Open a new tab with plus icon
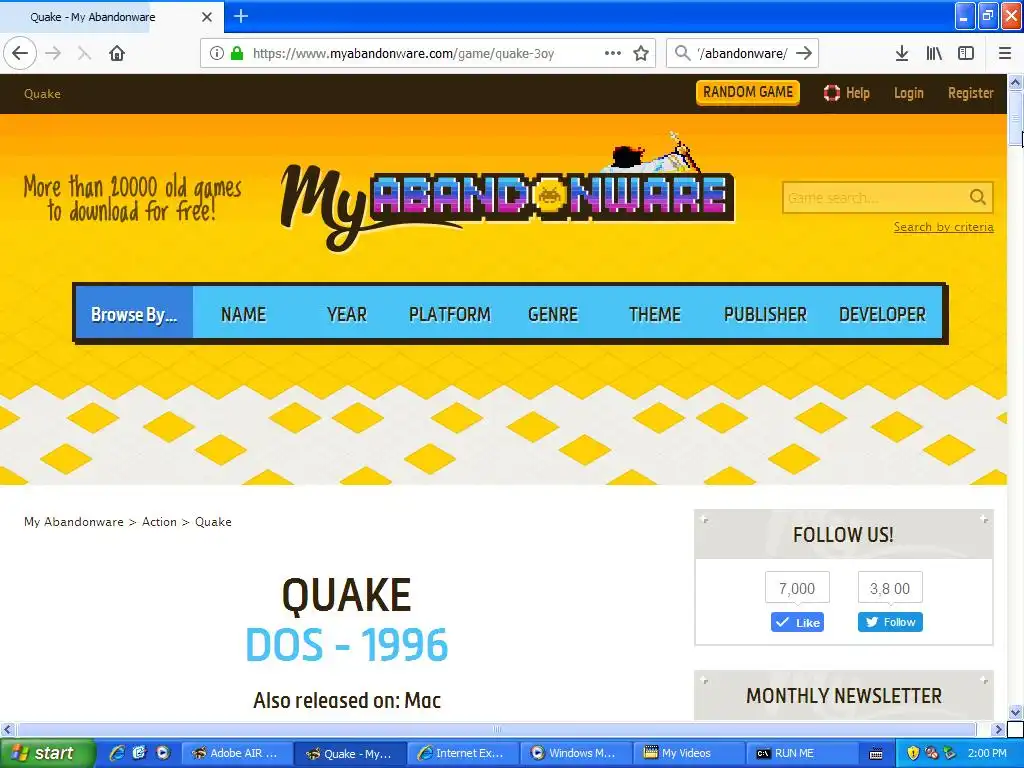Screen dimensions: 1024x768 (240, 16)
